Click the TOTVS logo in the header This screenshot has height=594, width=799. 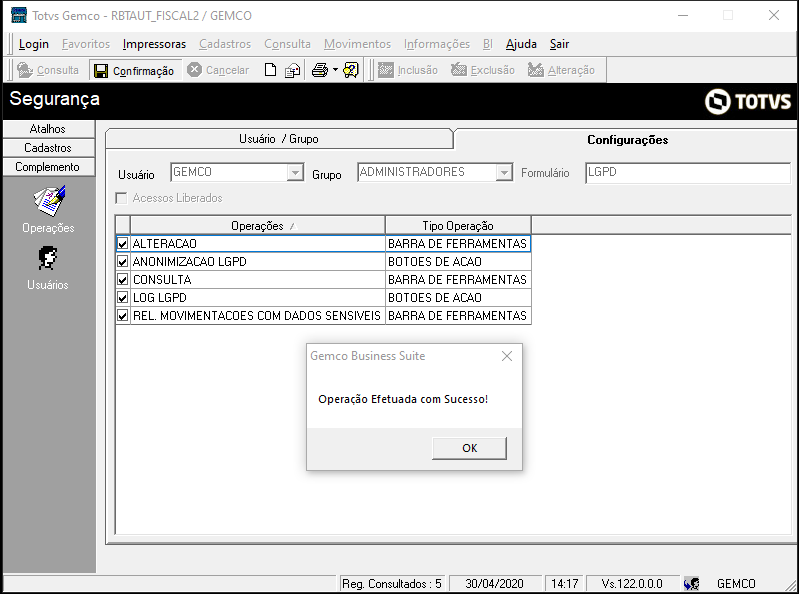[x=748, y=101]
